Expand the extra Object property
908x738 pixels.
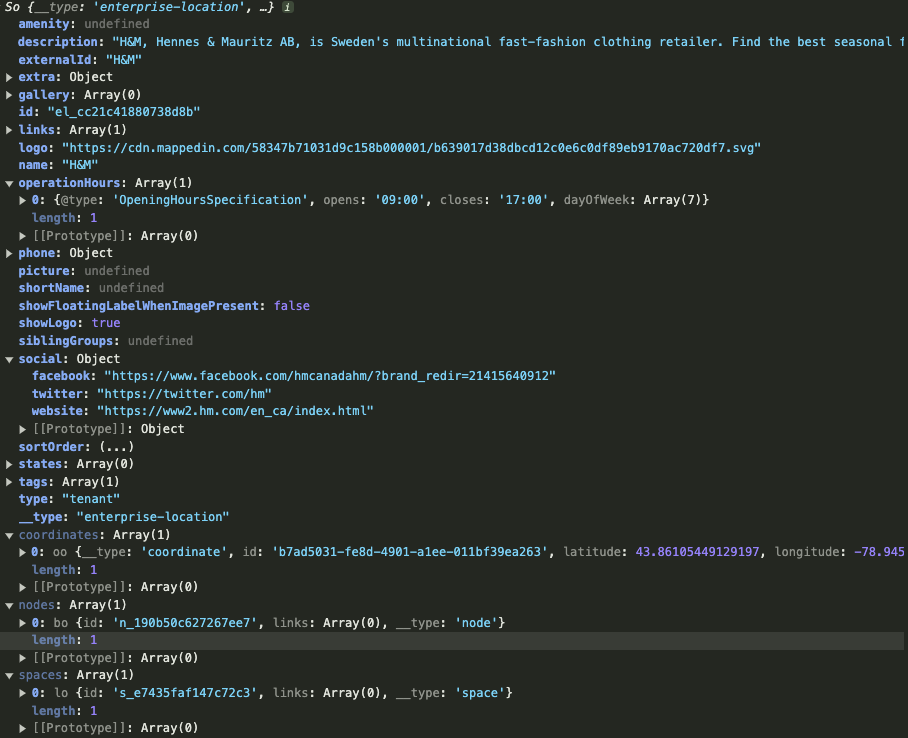[10, 77]
